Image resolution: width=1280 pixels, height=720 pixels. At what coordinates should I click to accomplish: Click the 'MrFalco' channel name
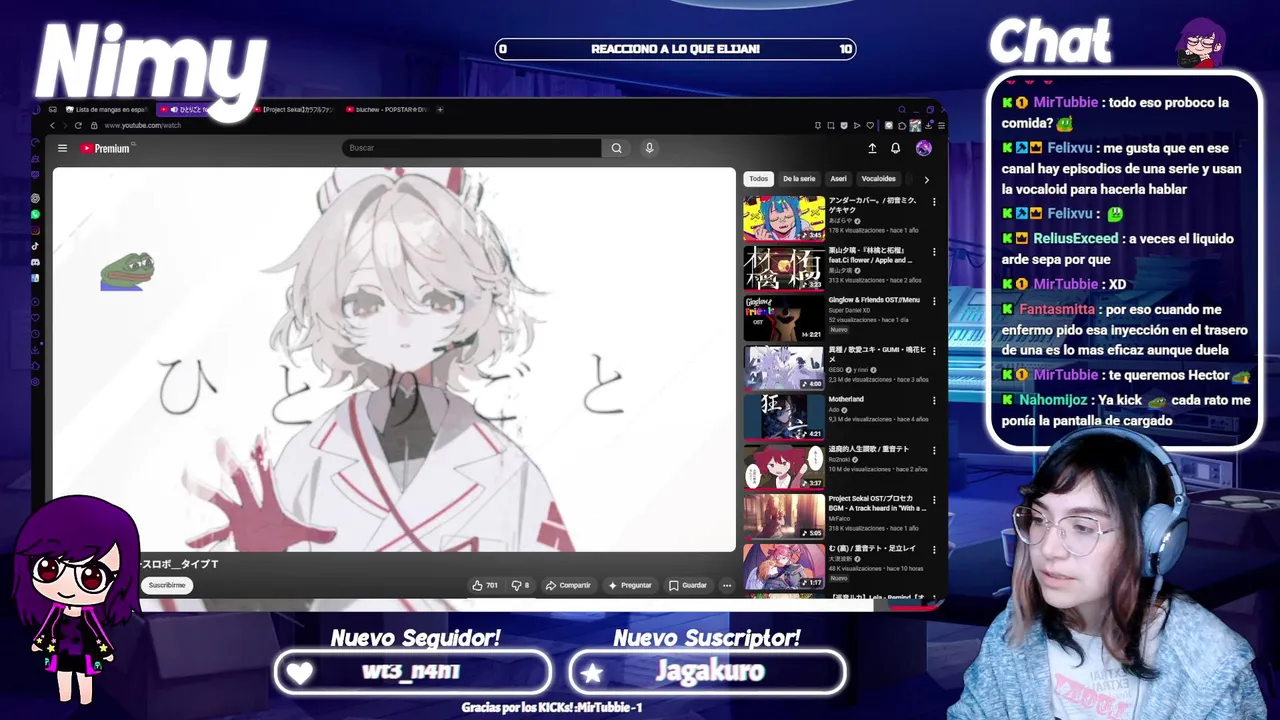838,519
